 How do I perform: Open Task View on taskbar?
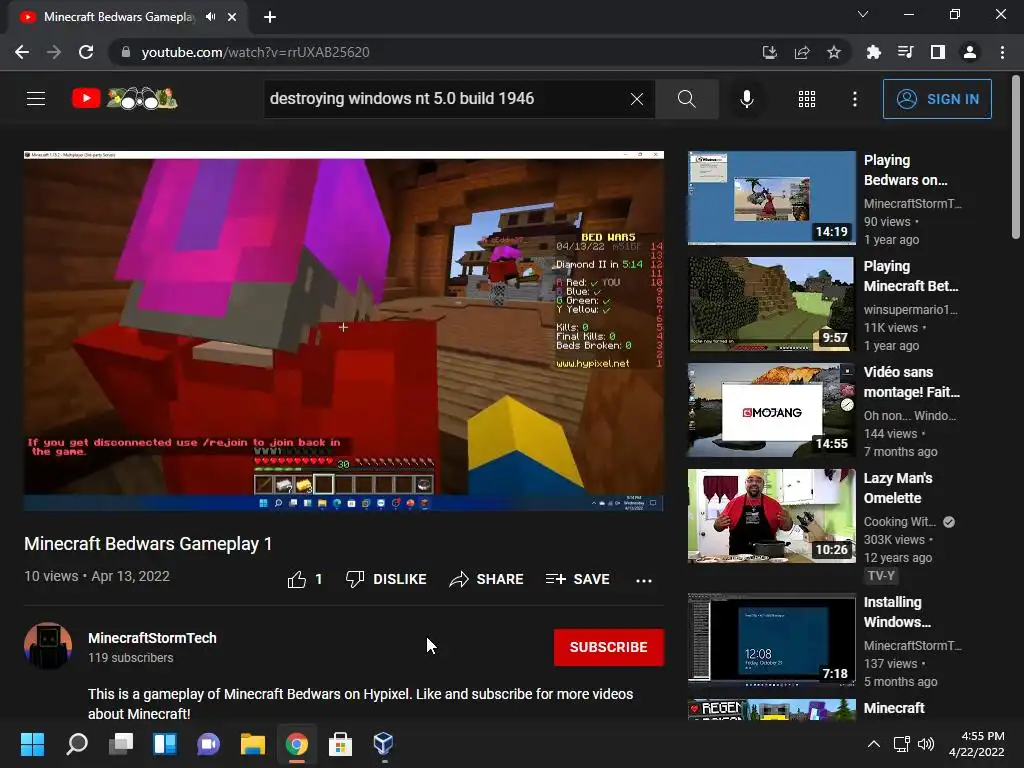(121, 744)
